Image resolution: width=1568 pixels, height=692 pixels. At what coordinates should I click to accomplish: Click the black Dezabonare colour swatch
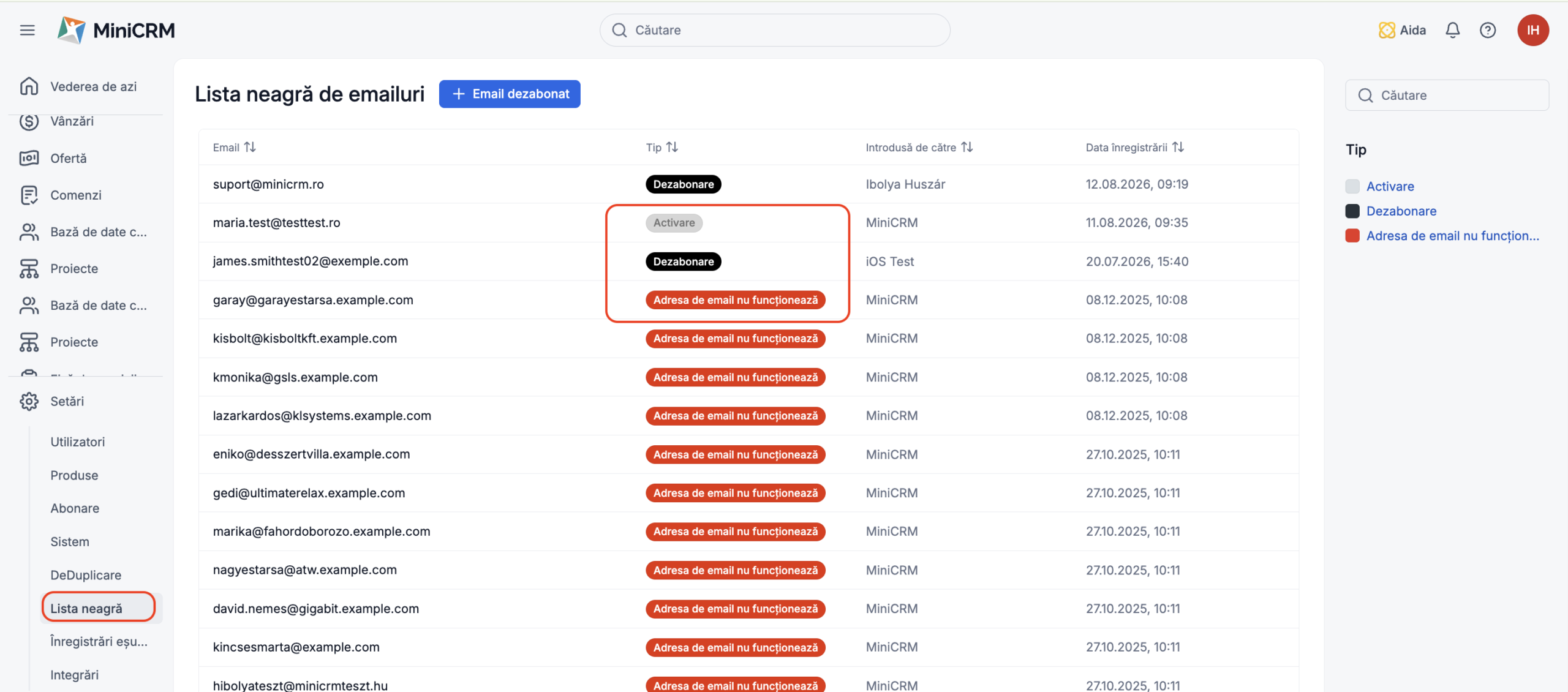pos(1352,211)
